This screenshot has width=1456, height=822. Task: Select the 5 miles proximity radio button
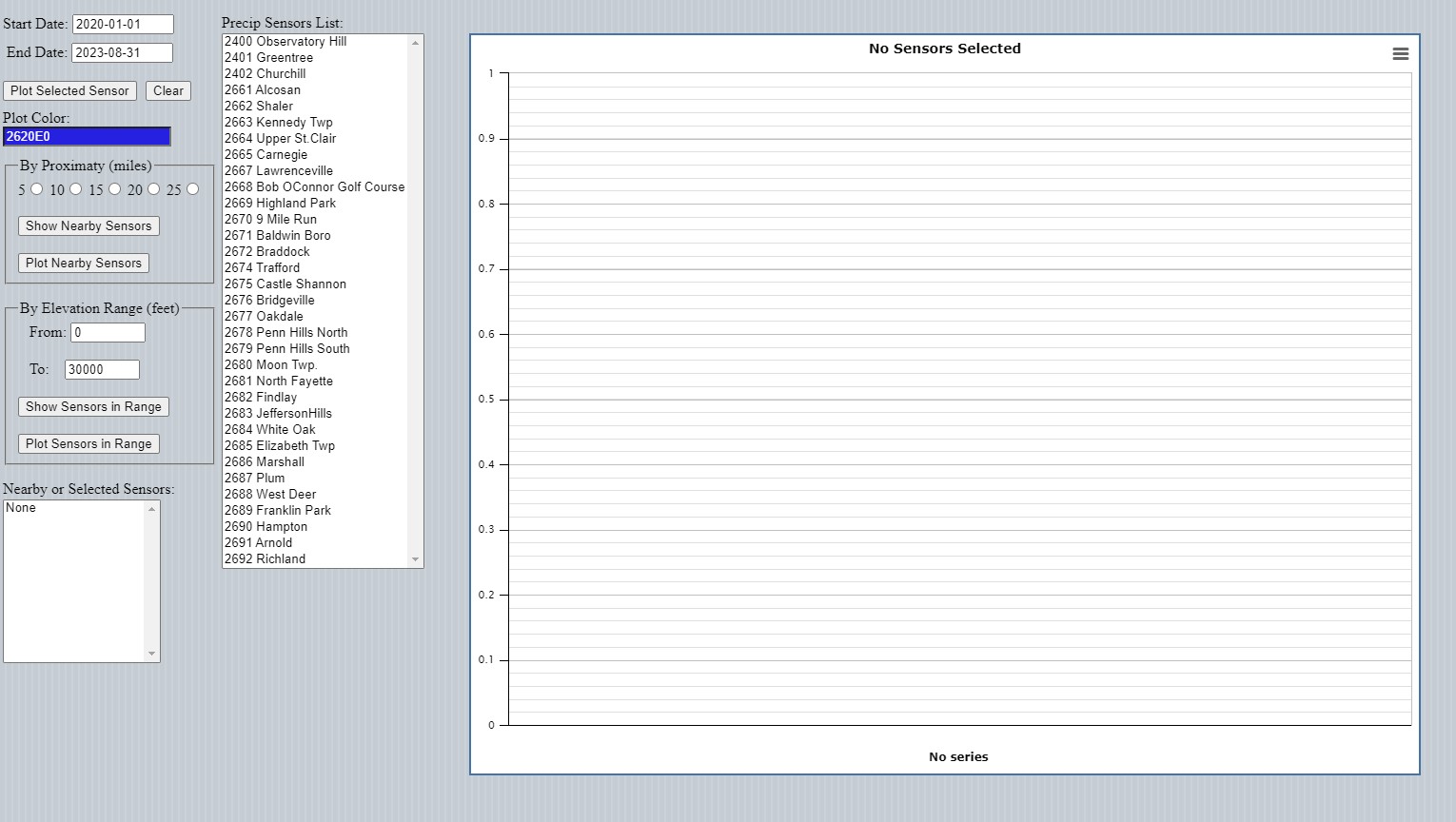click(37, 189)
